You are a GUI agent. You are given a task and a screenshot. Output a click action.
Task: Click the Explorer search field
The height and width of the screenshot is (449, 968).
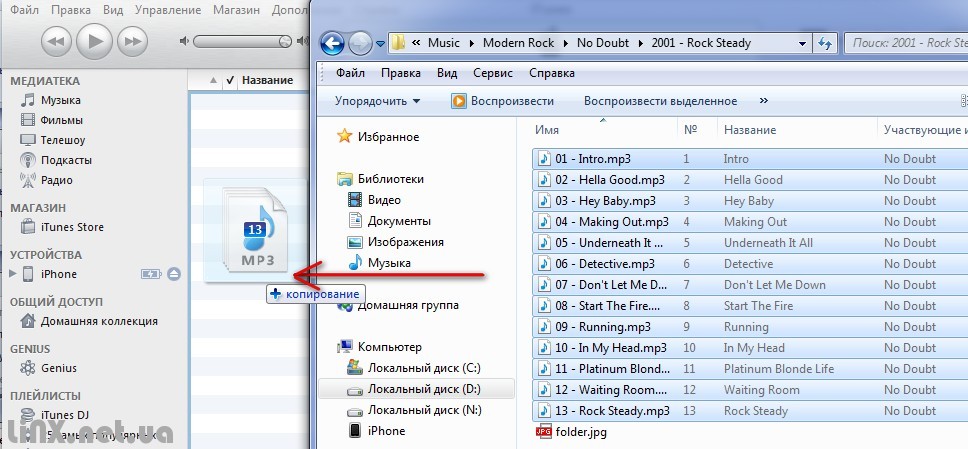(905, 43)
